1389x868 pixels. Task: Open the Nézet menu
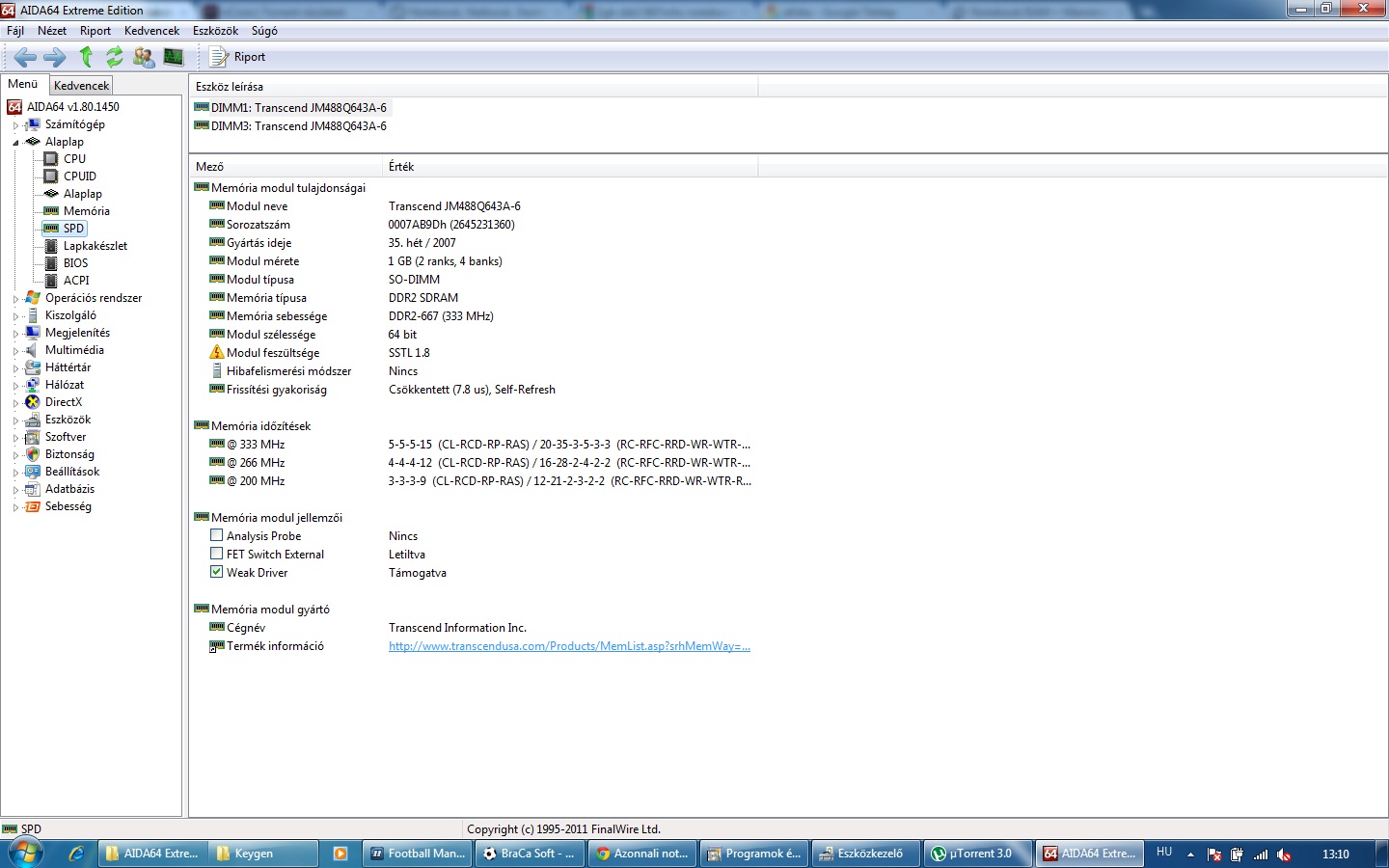pyautogui.click(x=52, y=31)
